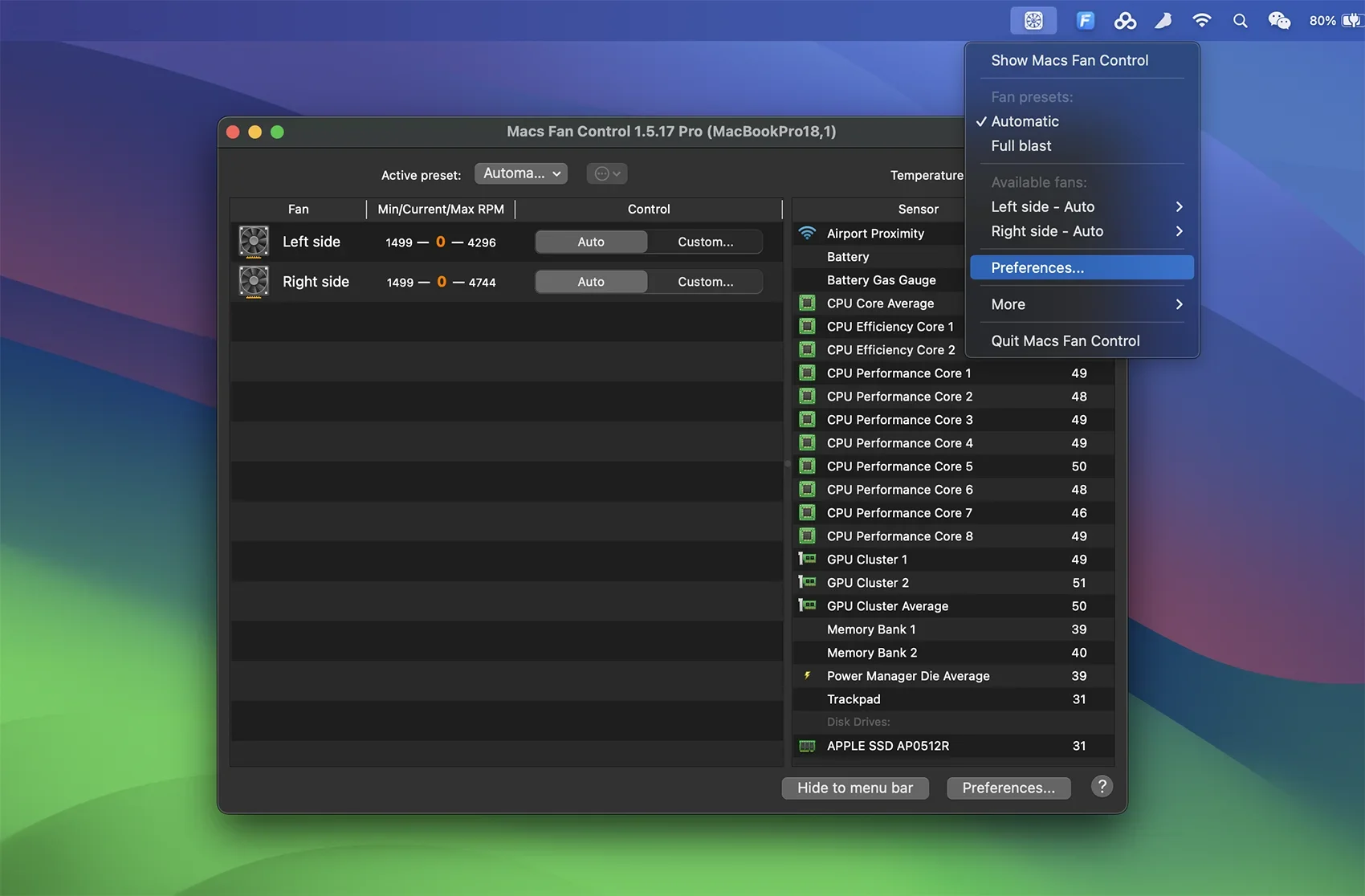Screen dimensions: 1365x896
Task: Select the CPU Performance Core 2 row
Action: coord(953,397)
